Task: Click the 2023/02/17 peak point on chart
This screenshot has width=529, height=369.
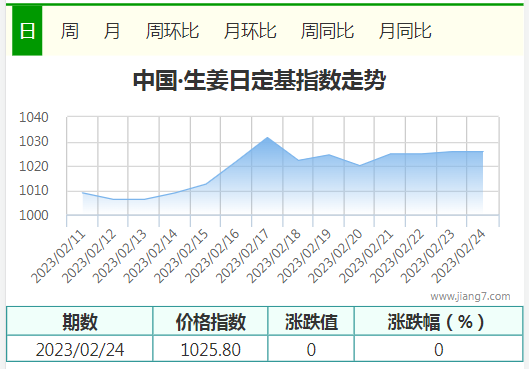Action: click(267, 137)
